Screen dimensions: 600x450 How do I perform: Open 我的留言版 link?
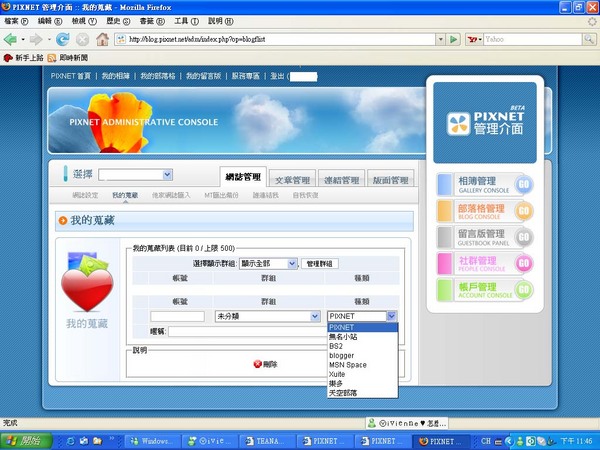point(204,76)
